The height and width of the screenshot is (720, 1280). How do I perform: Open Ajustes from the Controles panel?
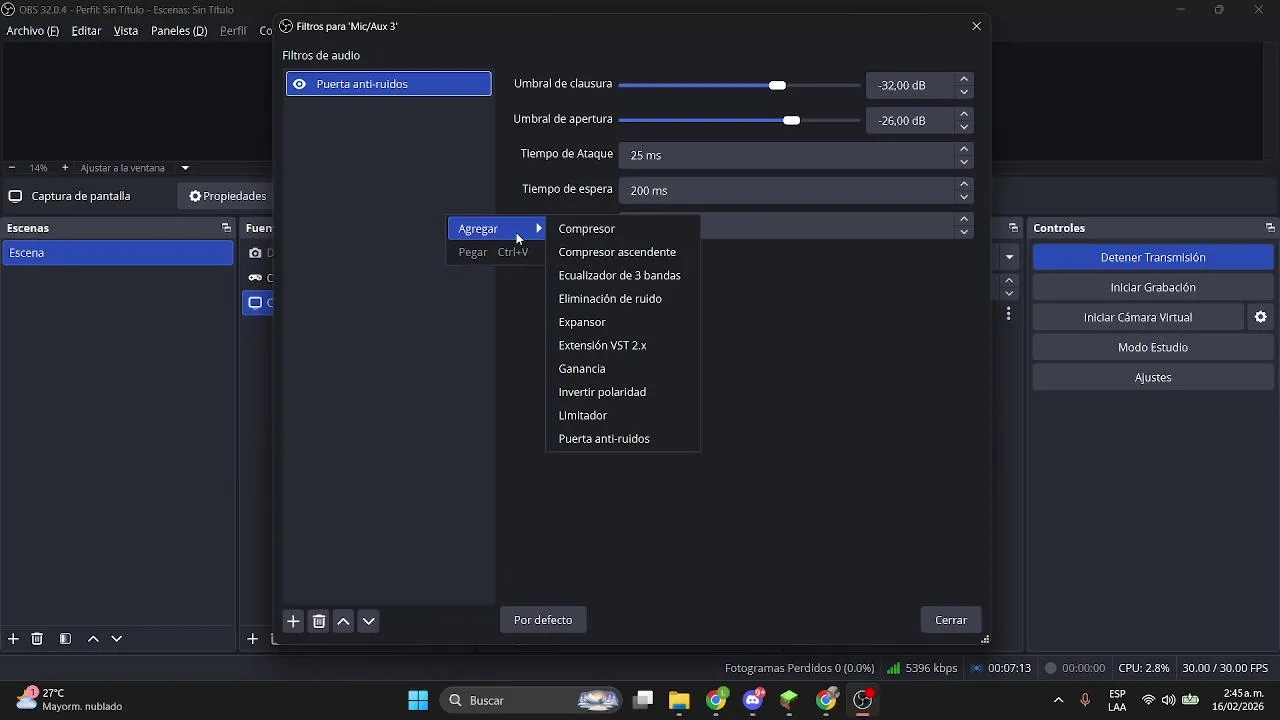(x=1153, y=377)
